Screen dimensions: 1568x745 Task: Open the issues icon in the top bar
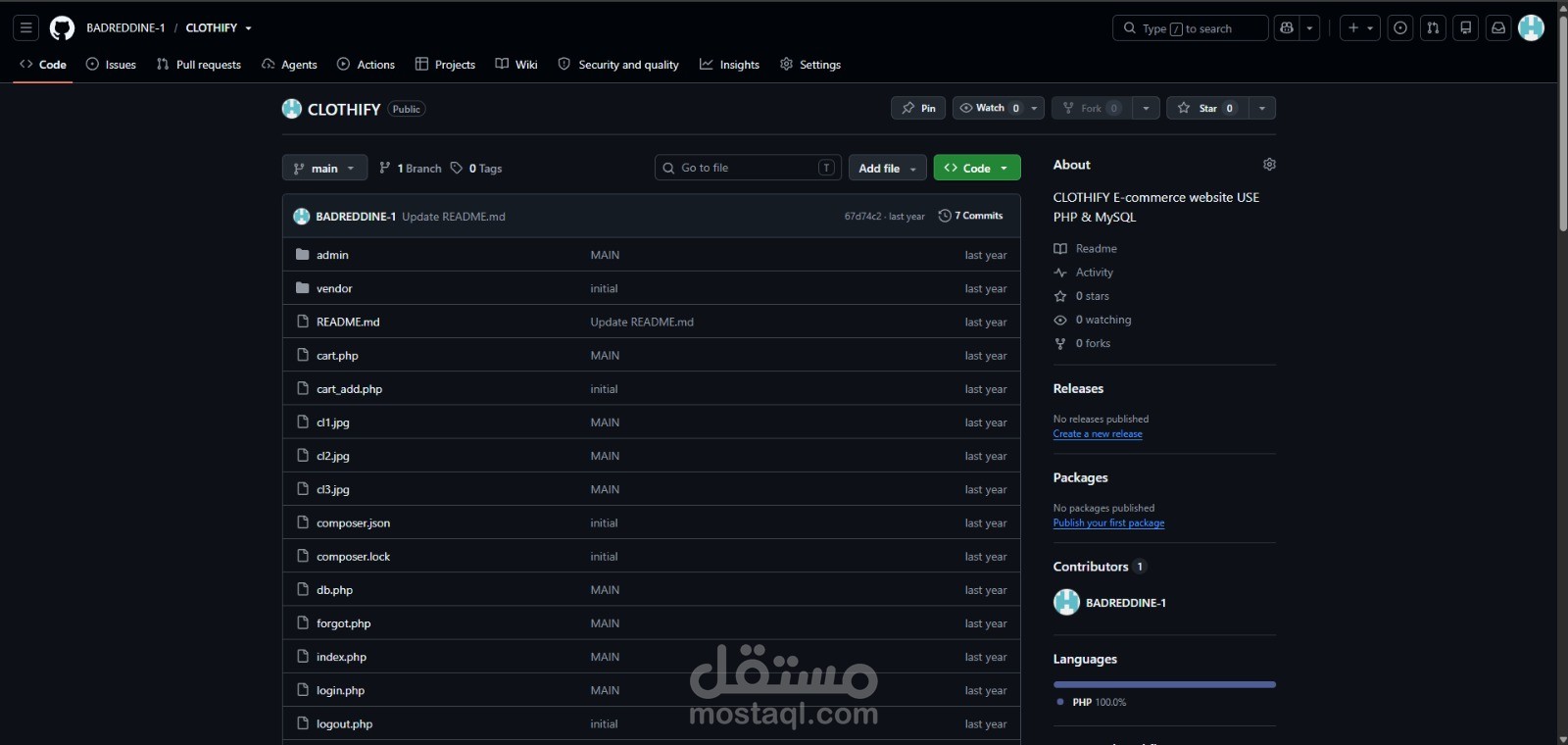click(1400, 28)
